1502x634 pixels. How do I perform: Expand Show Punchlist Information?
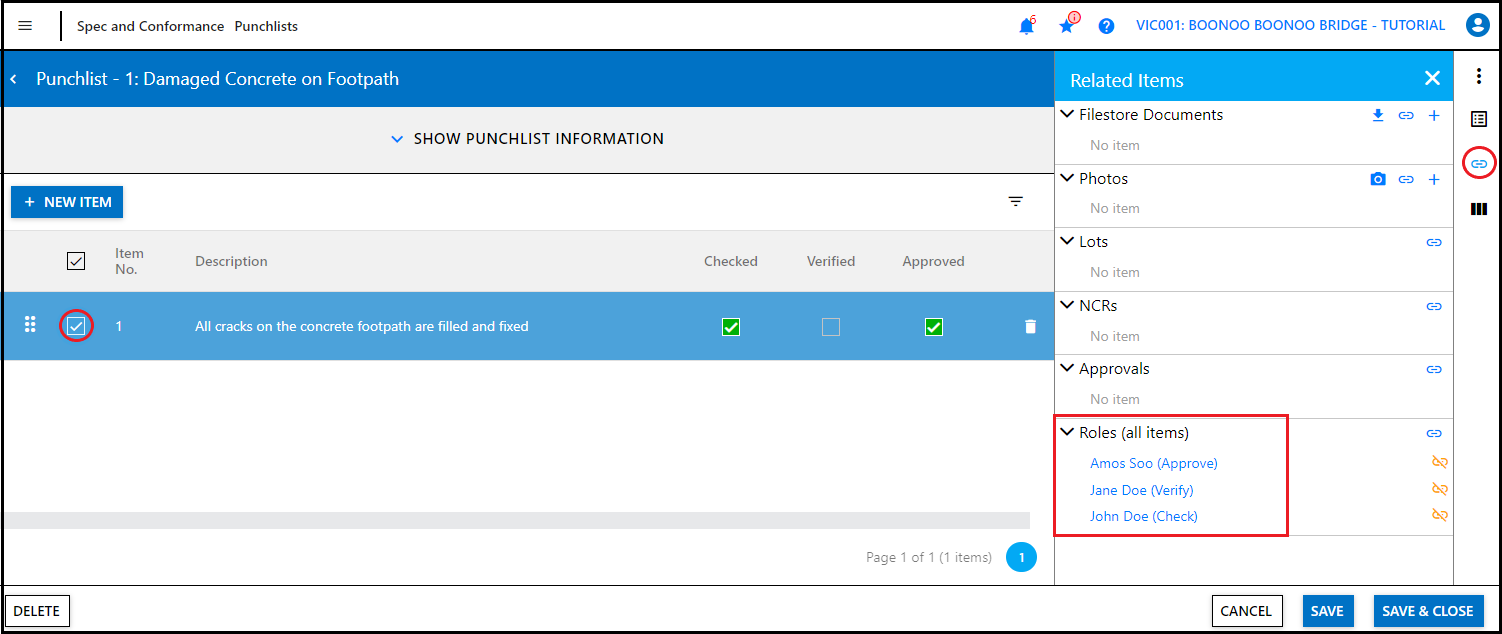[x=528, y=139]
